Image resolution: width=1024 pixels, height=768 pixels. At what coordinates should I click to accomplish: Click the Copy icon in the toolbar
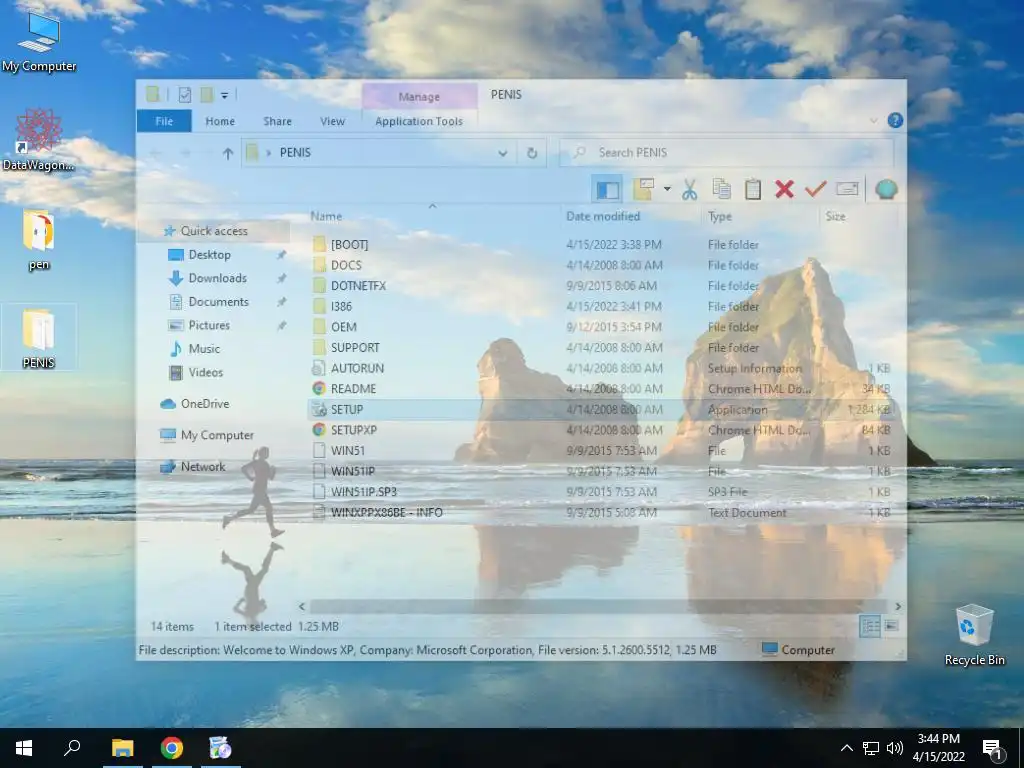(721, 189)
